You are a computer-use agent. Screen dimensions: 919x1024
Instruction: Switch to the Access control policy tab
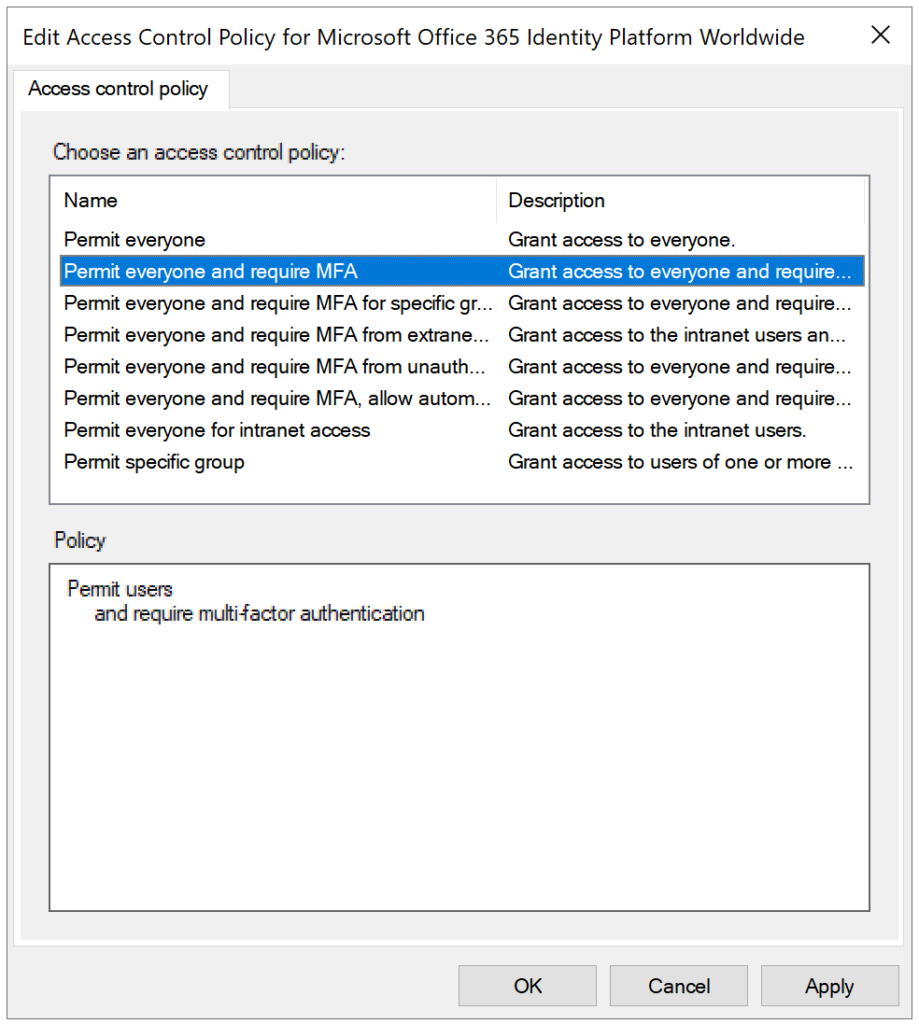pyautogui.click(x=120, y=89)
